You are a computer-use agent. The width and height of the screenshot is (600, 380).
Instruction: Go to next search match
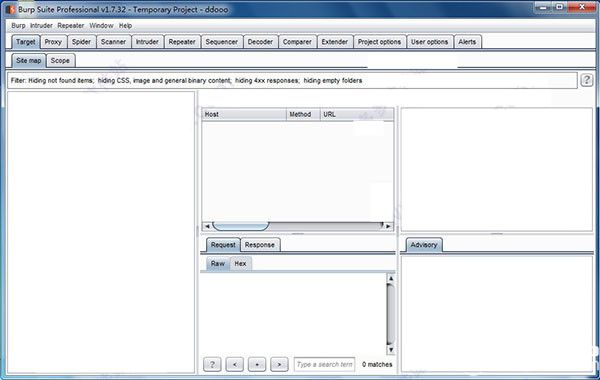click(x=279, y=364)
